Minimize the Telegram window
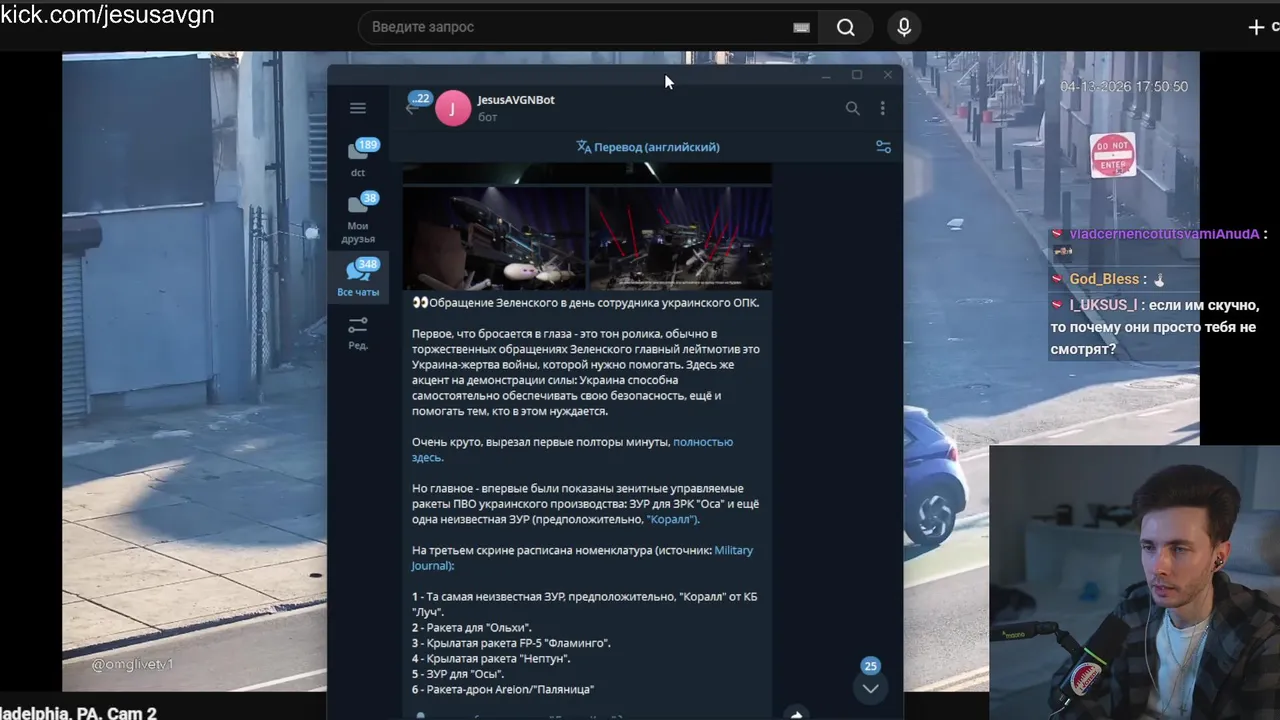The width and height of the screenshot is (1280, 720). (x=826, y=75)
